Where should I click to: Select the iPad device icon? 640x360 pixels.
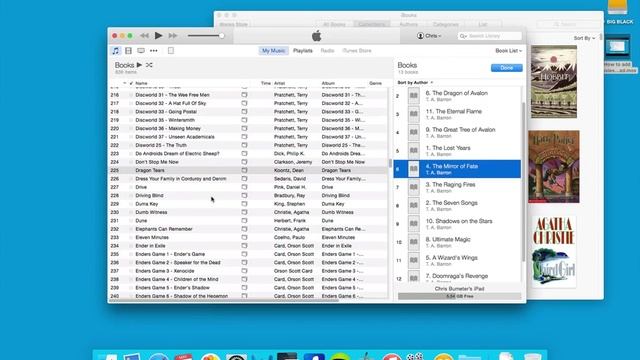pyautogui.click(x=171, y=51)
